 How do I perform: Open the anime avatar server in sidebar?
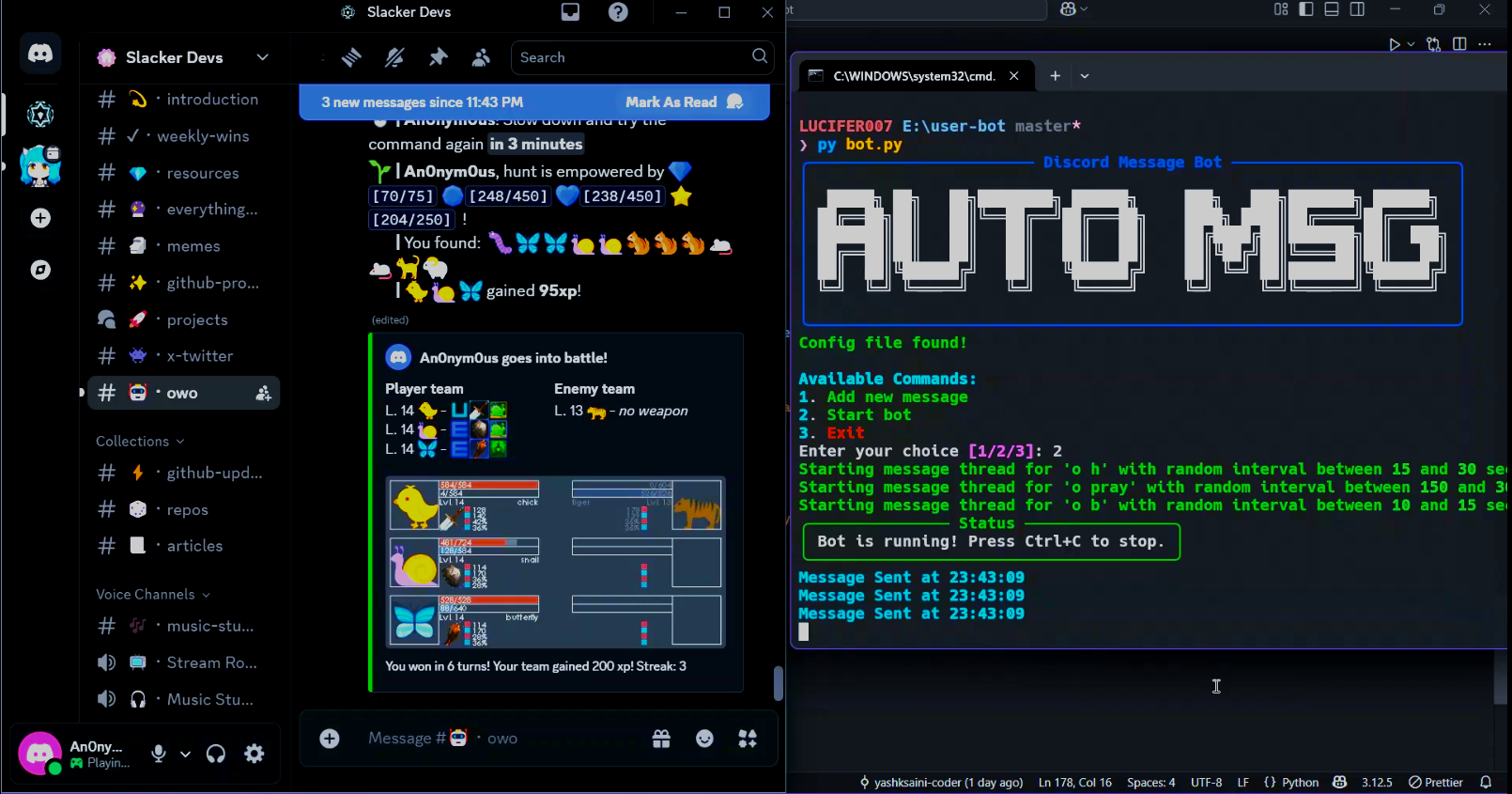[40, 166]
